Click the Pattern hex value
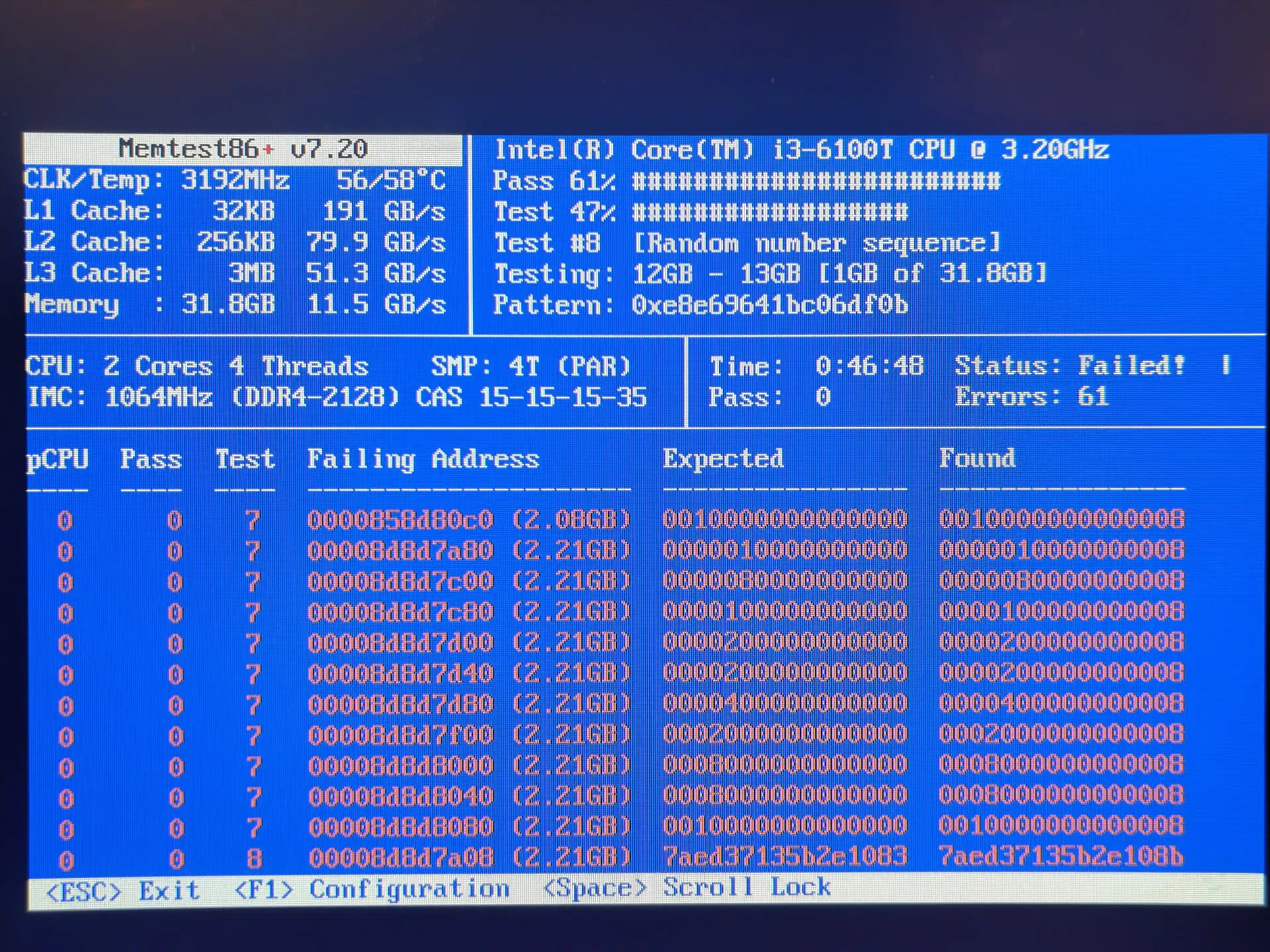The width and height of the screenshot is (1270, 952). tap(769, 305)
